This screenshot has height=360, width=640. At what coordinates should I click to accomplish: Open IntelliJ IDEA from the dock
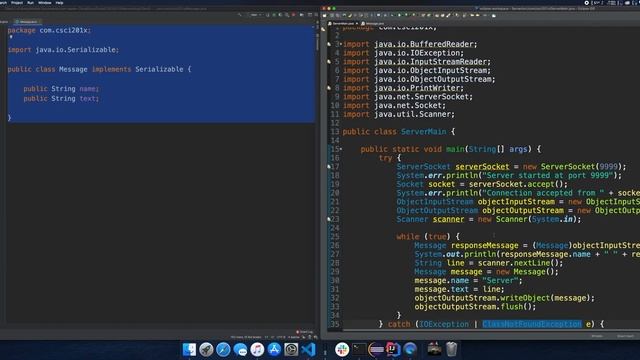[393, 349]
